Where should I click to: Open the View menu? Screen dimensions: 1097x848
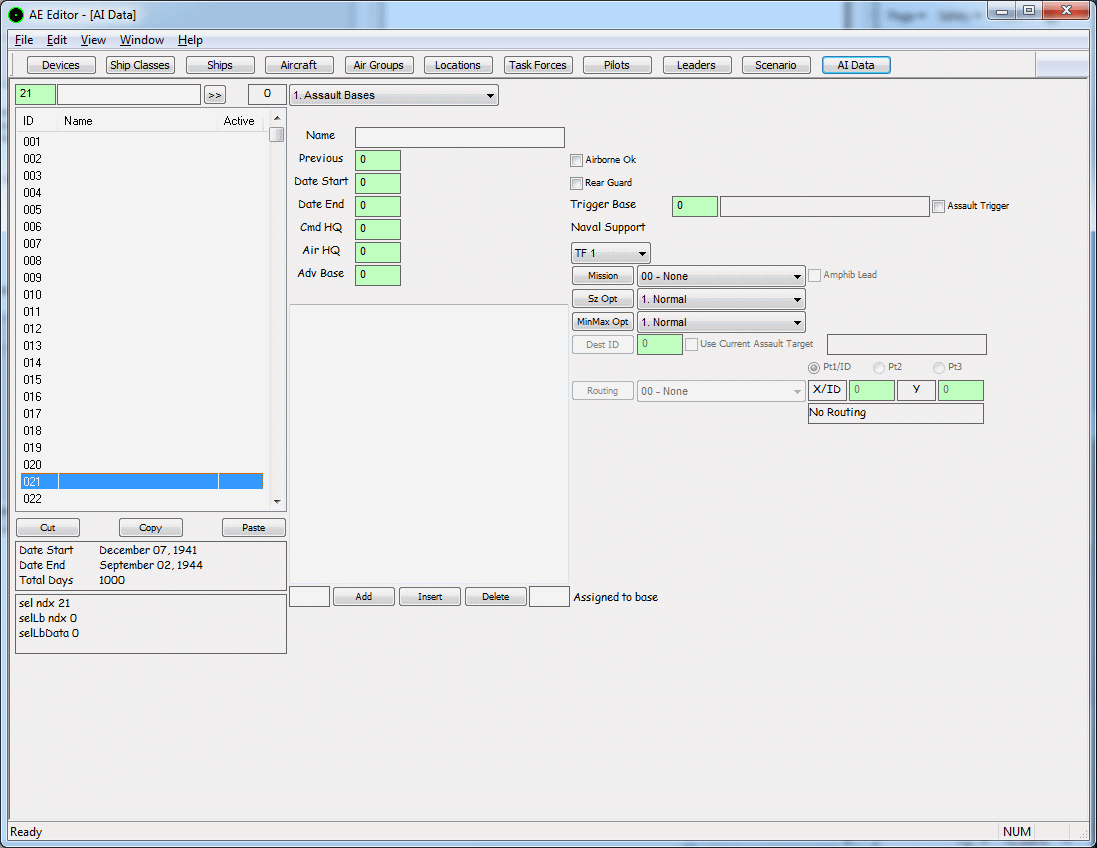93,40
